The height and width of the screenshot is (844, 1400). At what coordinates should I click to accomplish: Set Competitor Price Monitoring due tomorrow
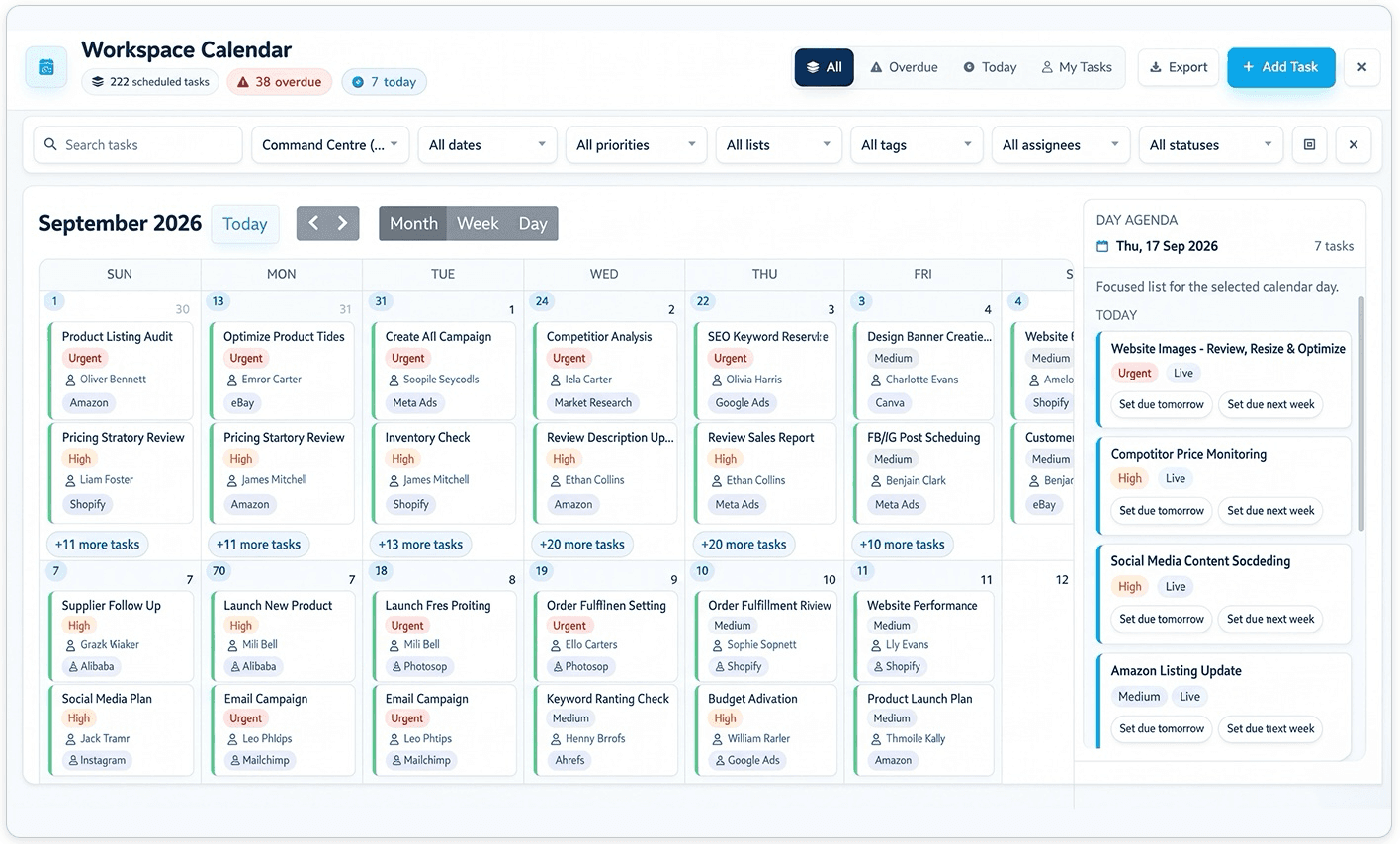[x=1162, y=511]
